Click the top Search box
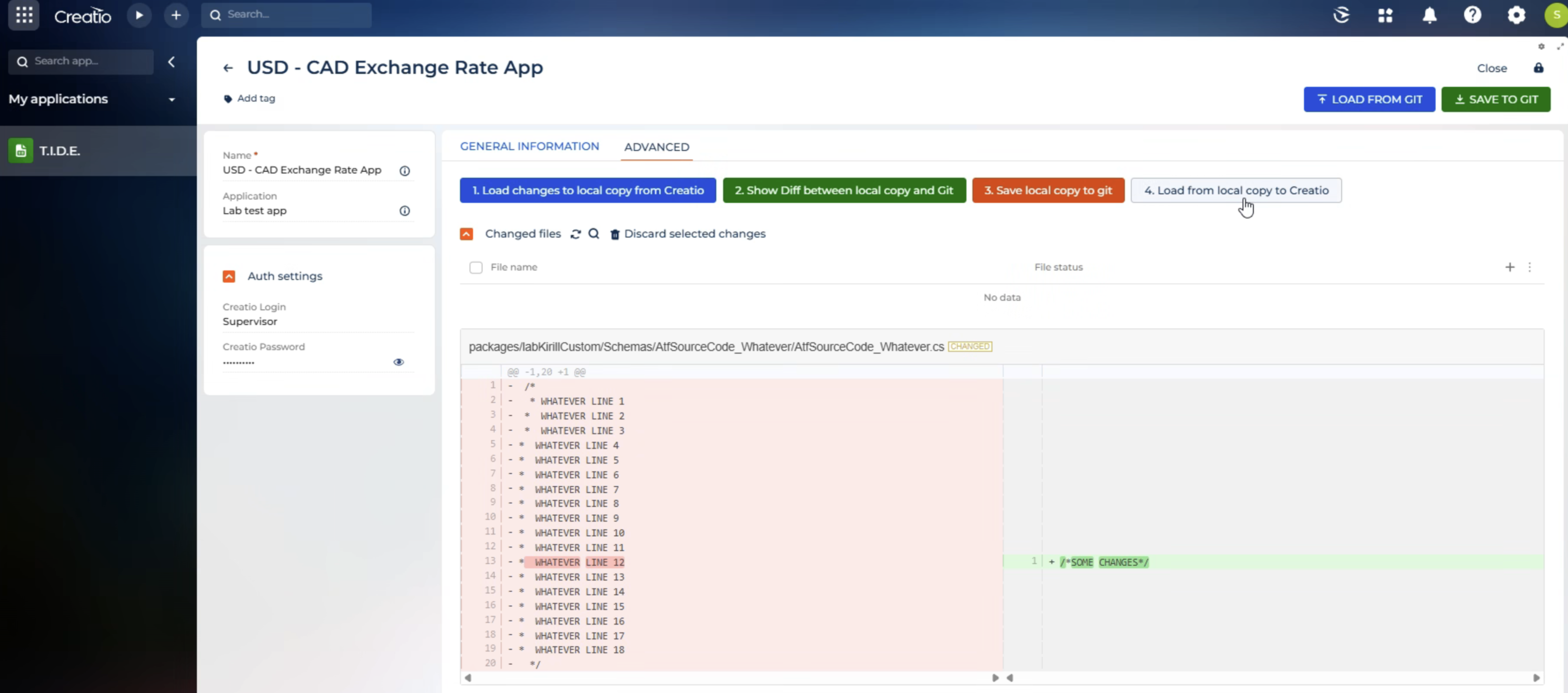This screenshot has height=693, width=1568. pos(286,15)
